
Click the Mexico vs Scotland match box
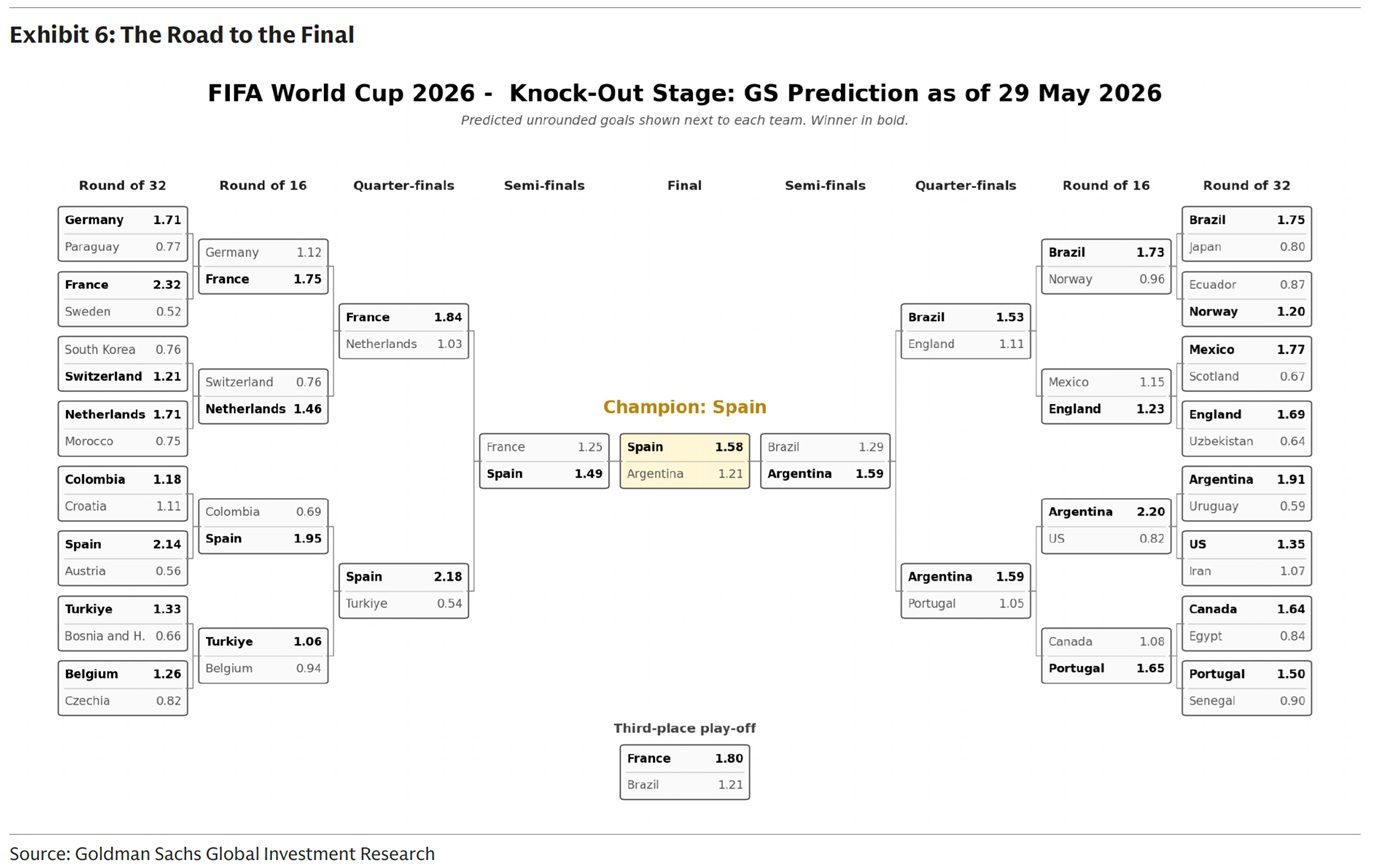click(1246, 363)
